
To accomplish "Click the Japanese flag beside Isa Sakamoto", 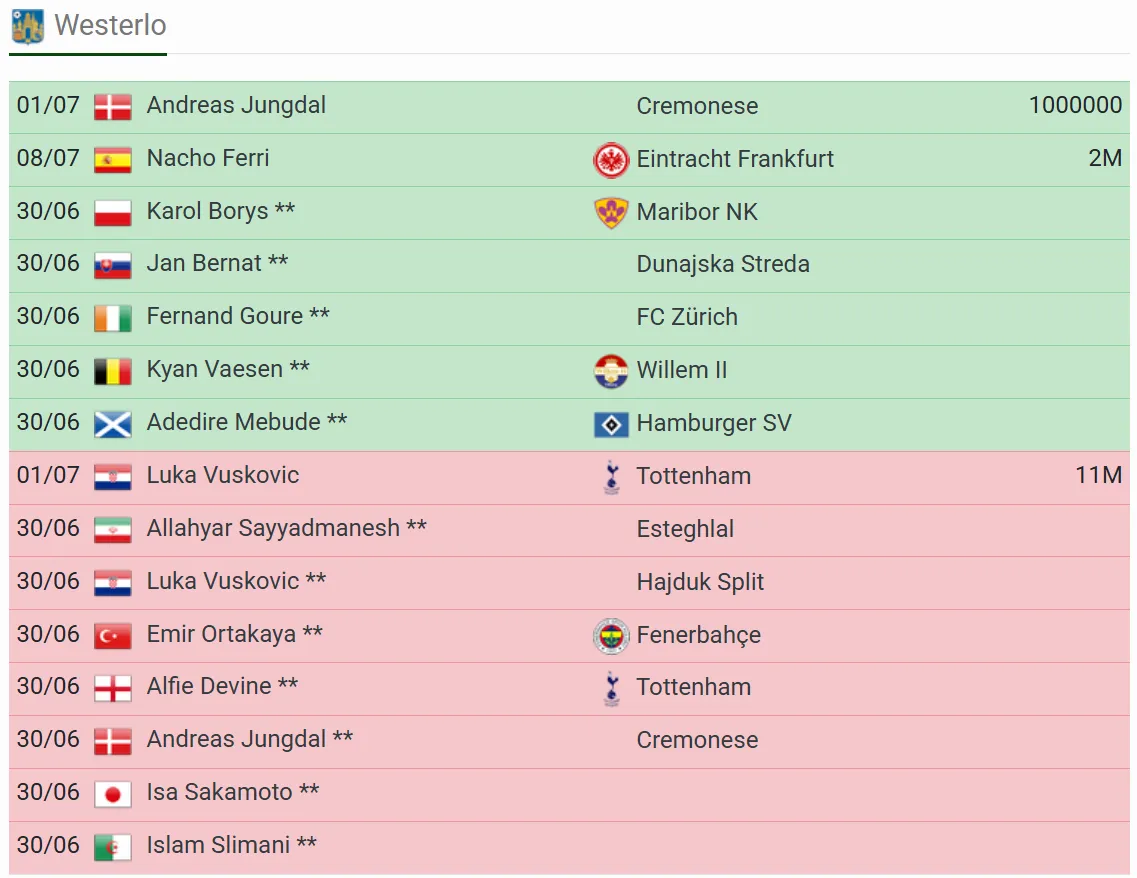I will pos(112,794).
